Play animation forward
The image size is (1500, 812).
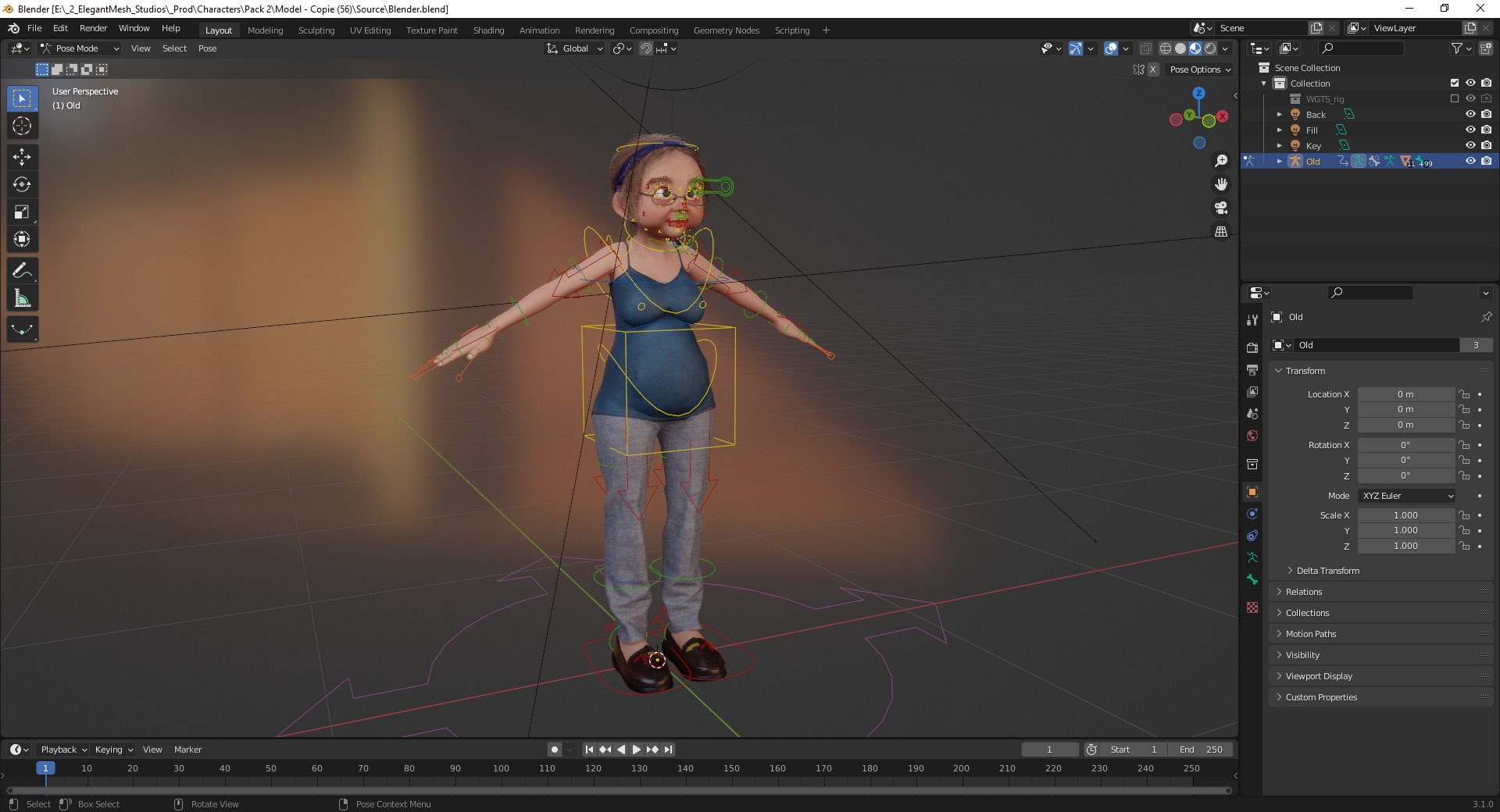[x=637, y=750]
